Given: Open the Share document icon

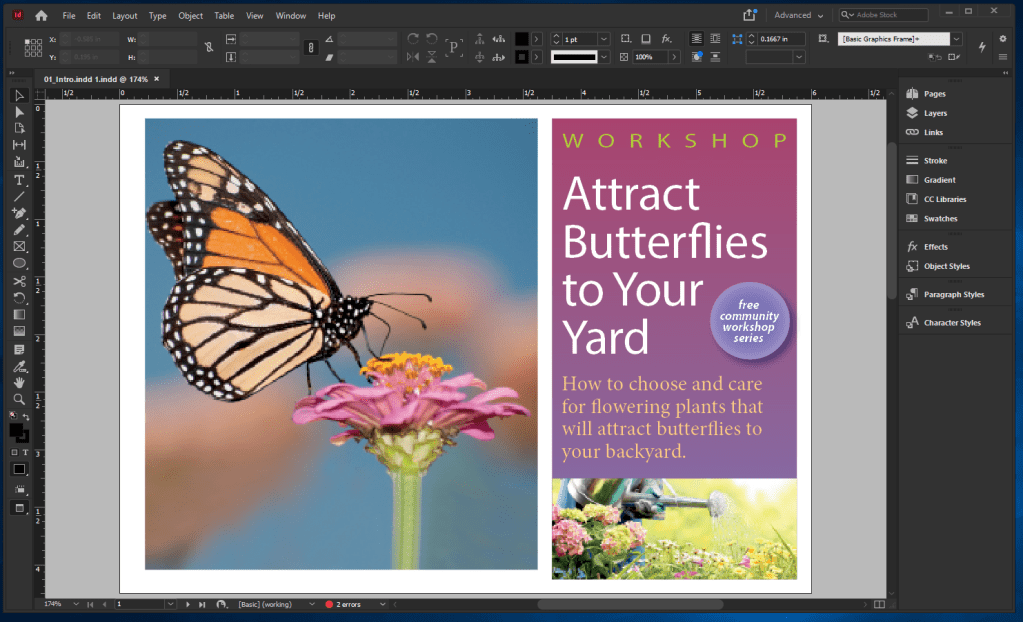Looking at the screenshot, I should pyautogui.click(x=749, y=15).
